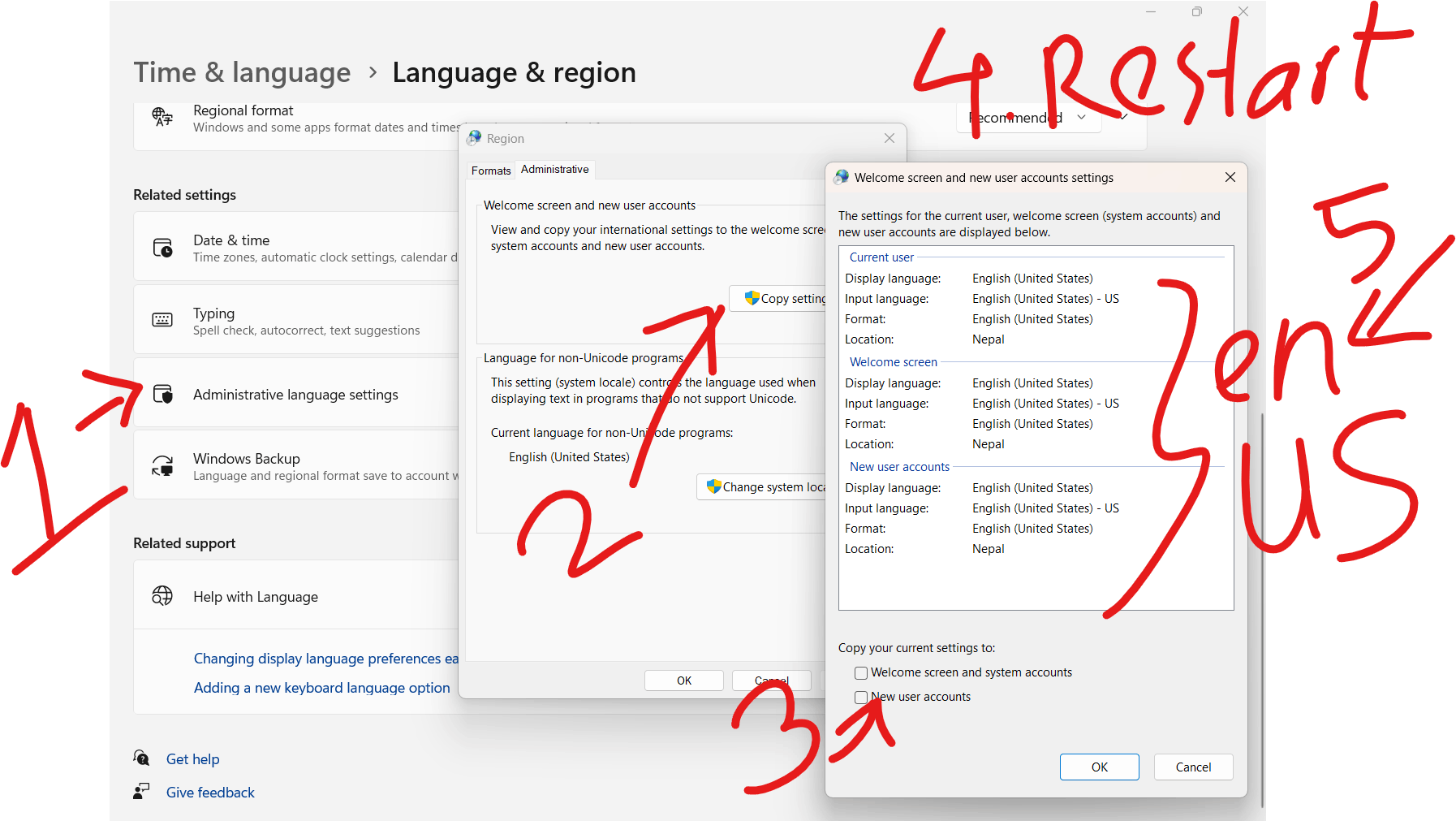Switch to the Formats tab
The height and width of the screenshot is (821, 1456).
coord(490,170)
